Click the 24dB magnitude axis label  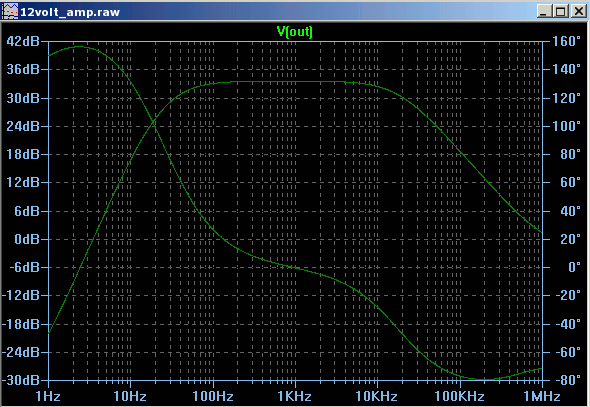click(23, 126)
